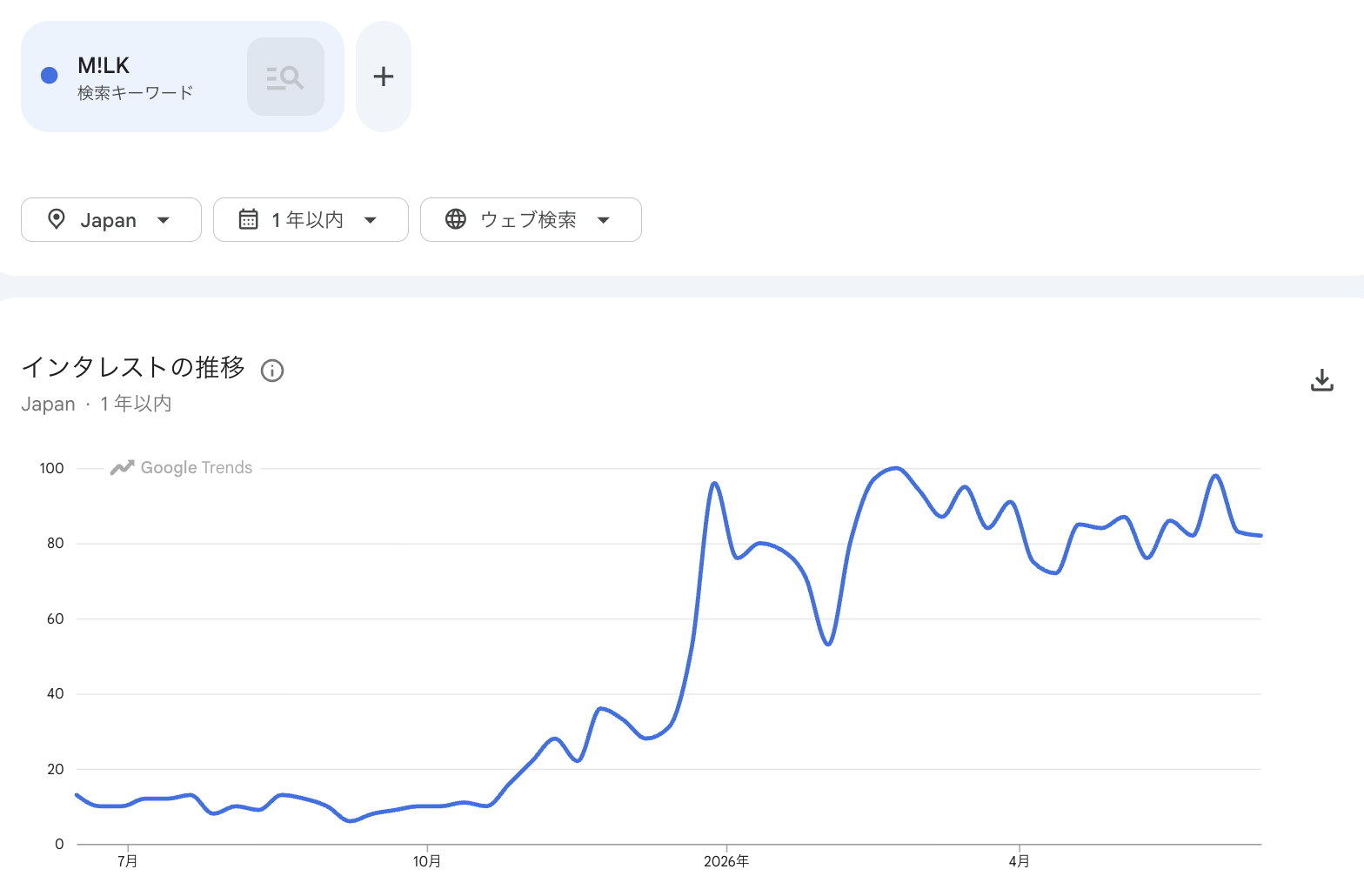This screenshot has height=896, width=1364.
Task: Click the 検索キーワード label under M!LK
Action: [x=136, y=93]
